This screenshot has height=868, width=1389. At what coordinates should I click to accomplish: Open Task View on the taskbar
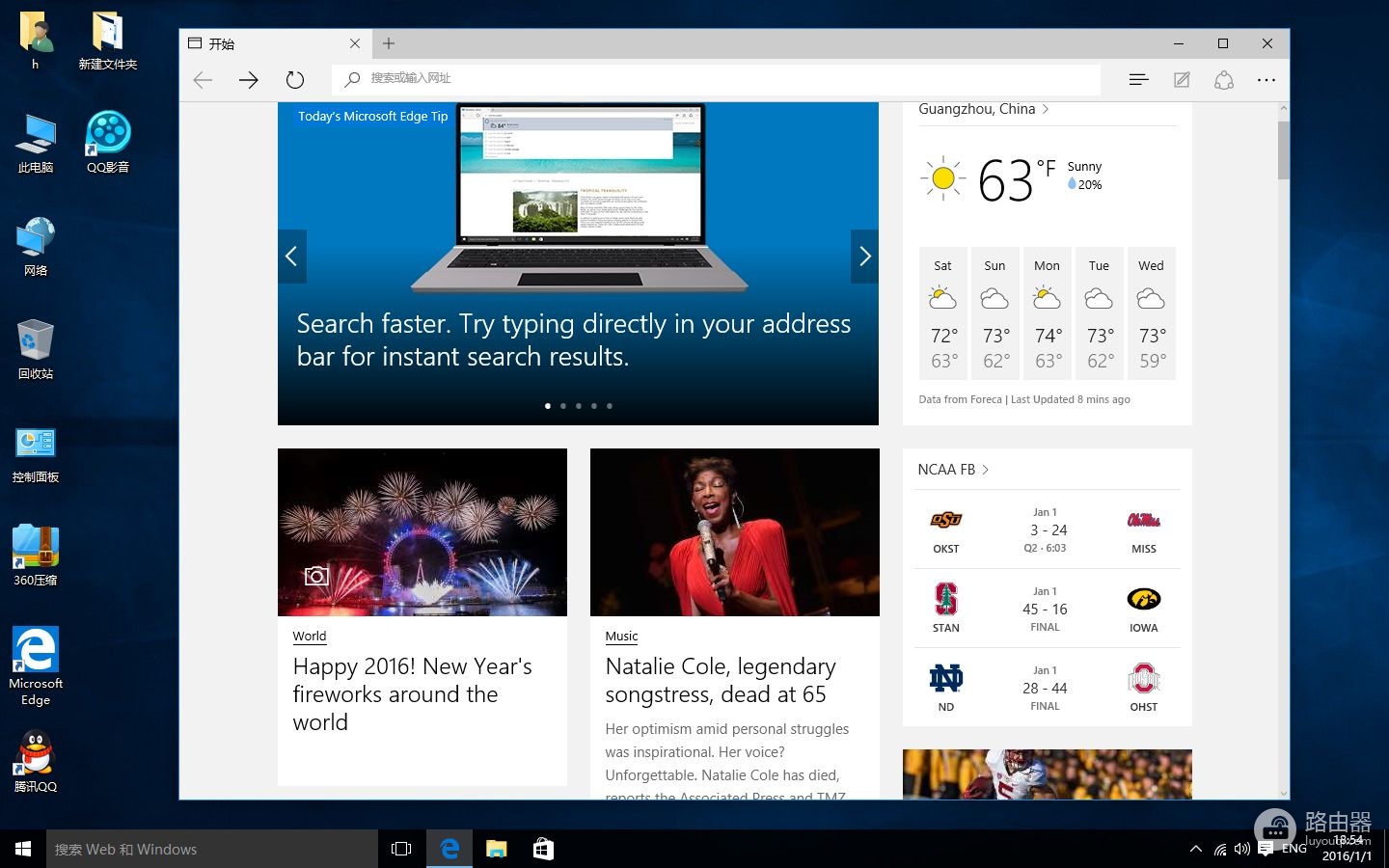pyautogui.click(x=401, y=849)
